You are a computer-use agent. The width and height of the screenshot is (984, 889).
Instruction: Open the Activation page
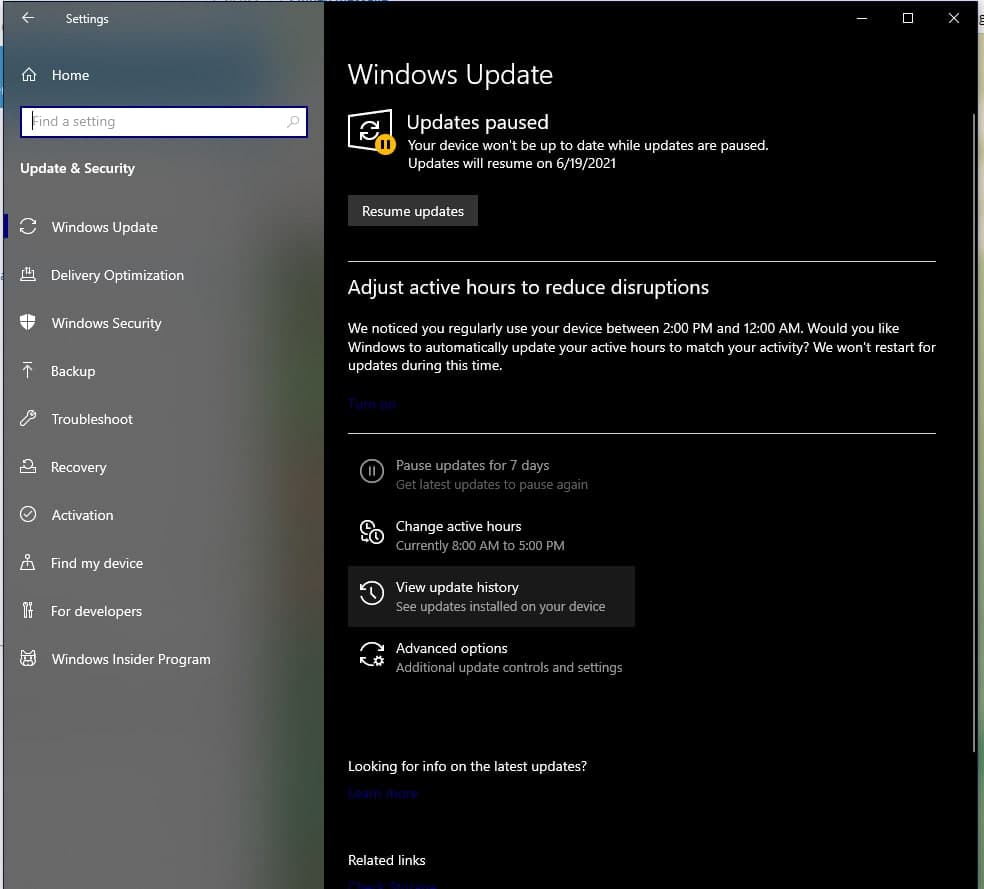[81, 515]
